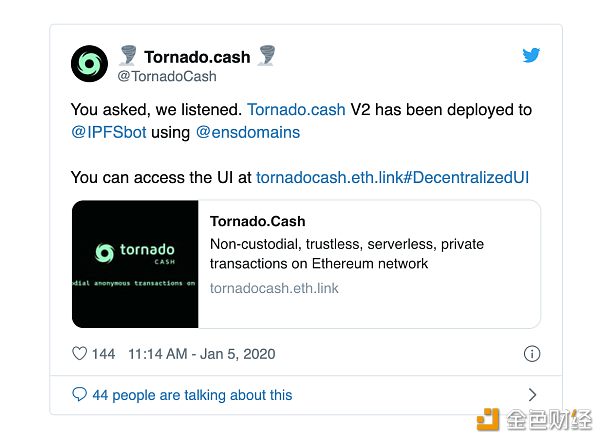
Task: Click the Twitter bird logo
Action: 531,55
